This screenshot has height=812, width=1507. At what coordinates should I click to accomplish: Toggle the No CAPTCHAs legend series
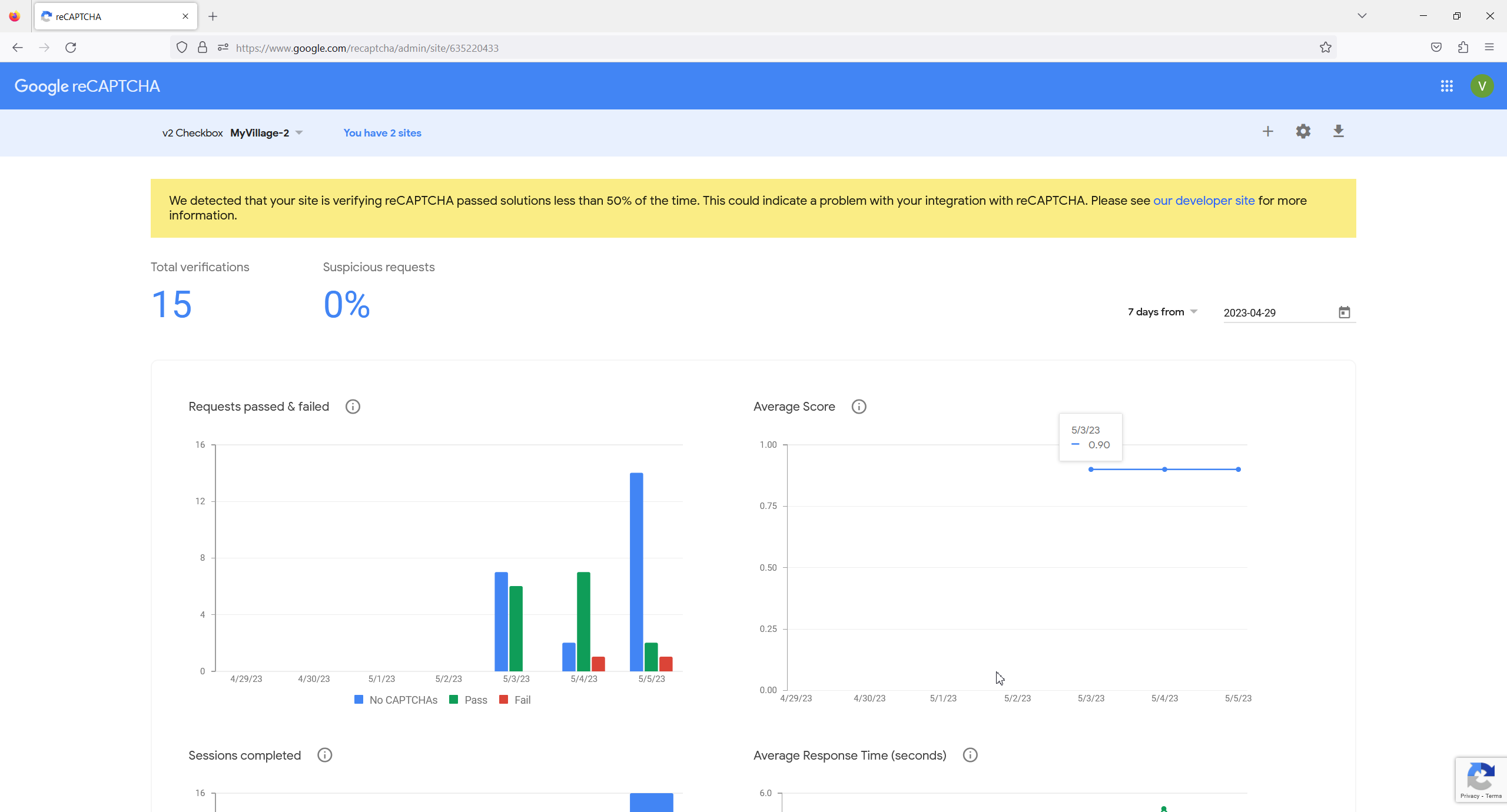tap(396, 700)
